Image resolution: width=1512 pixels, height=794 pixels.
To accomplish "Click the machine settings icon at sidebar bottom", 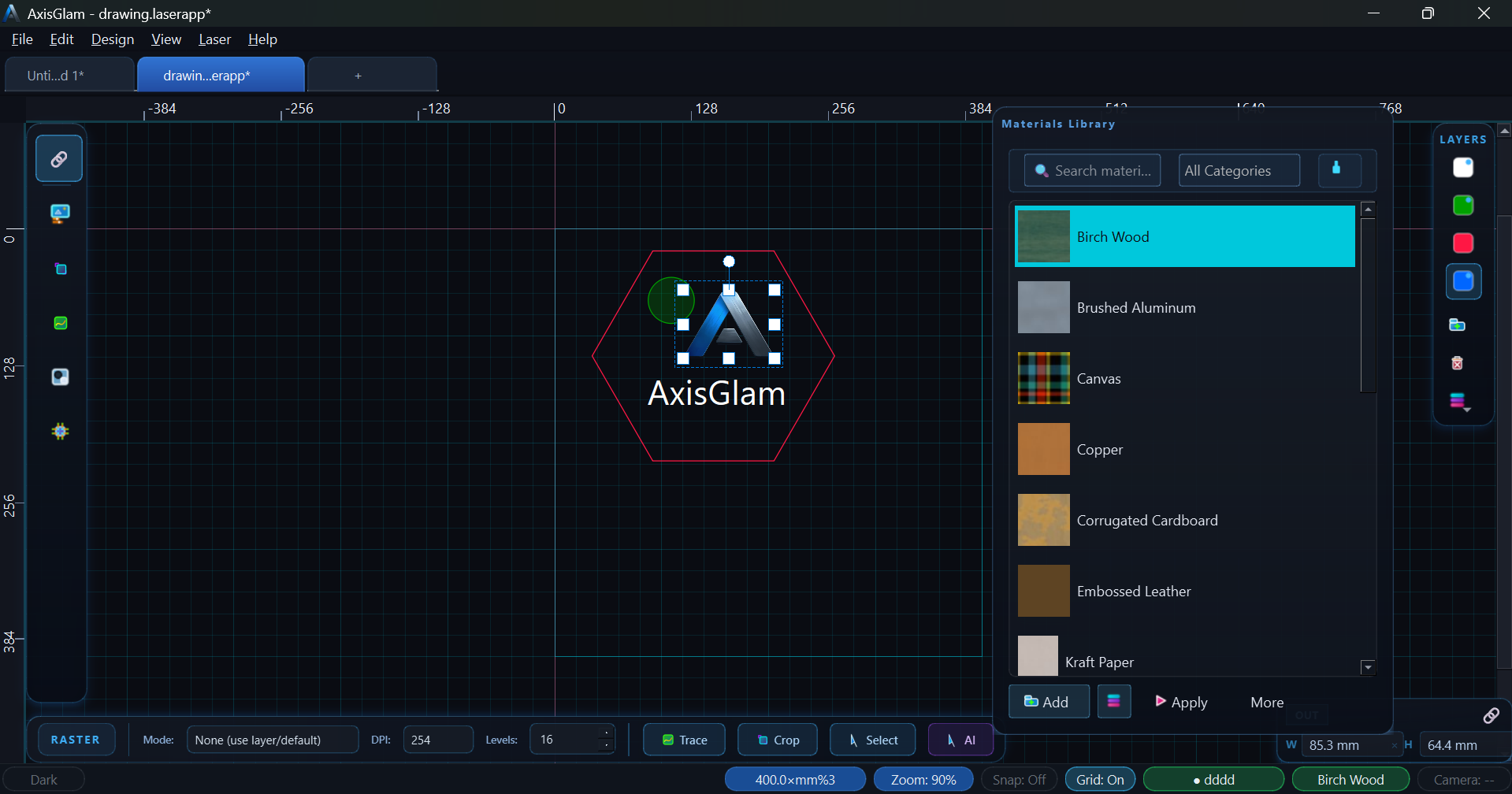I will (x=59, y=431).
